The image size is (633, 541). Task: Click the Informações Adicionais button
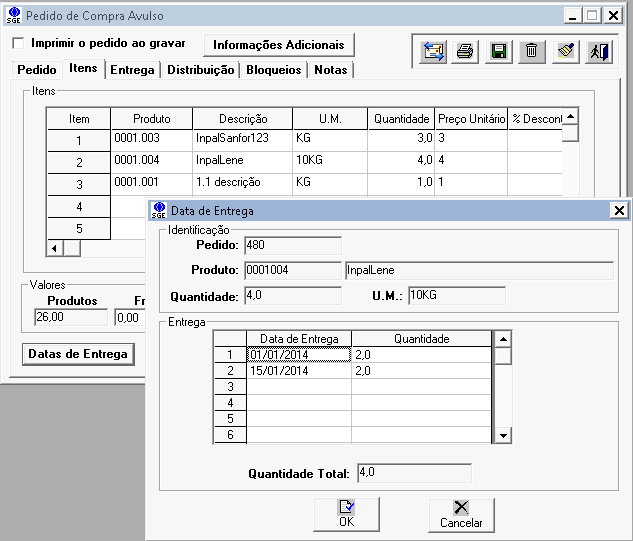point(278,45)
